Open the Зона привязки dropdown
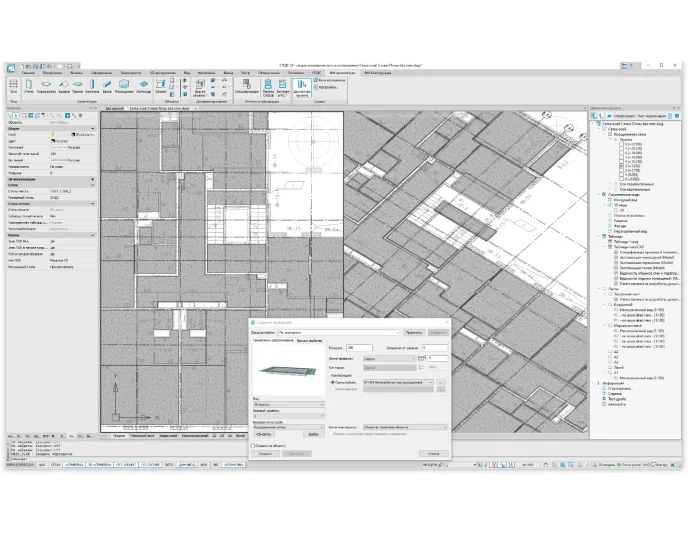 388,357
